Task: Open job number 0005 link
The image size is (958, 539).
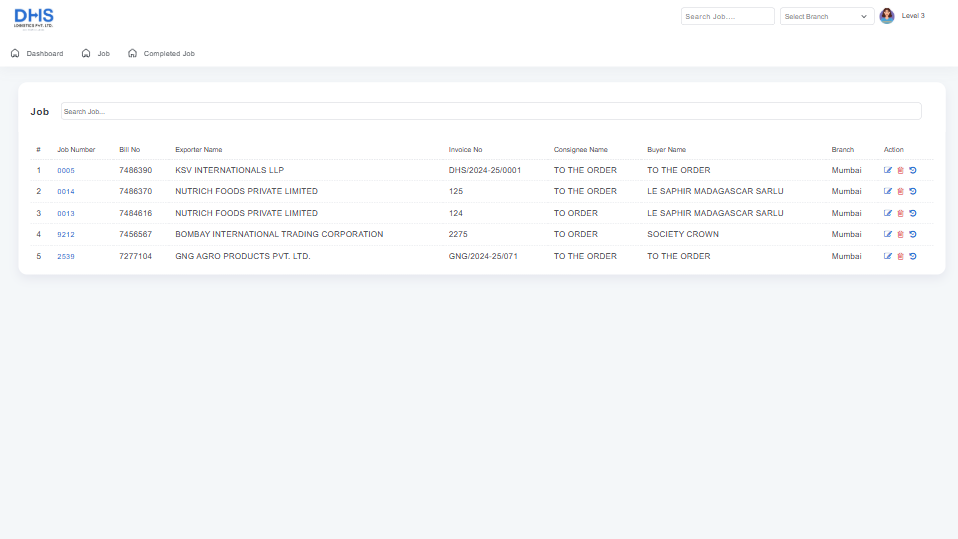Action: click(66, 171)
